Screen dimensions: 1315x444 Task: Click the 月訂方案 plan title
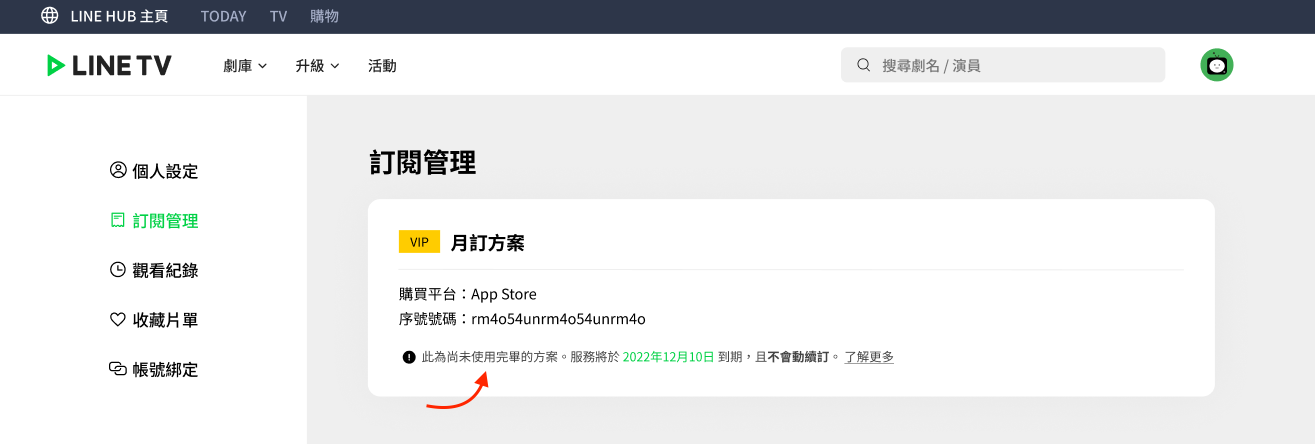(x=488, y=242)
